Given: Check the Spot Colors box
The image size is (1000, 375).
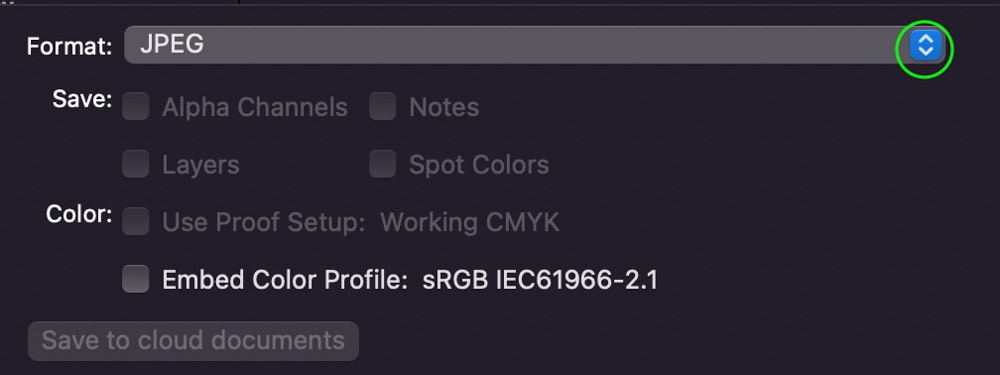Looking at the screenshot, I should (x=383, y=164).
